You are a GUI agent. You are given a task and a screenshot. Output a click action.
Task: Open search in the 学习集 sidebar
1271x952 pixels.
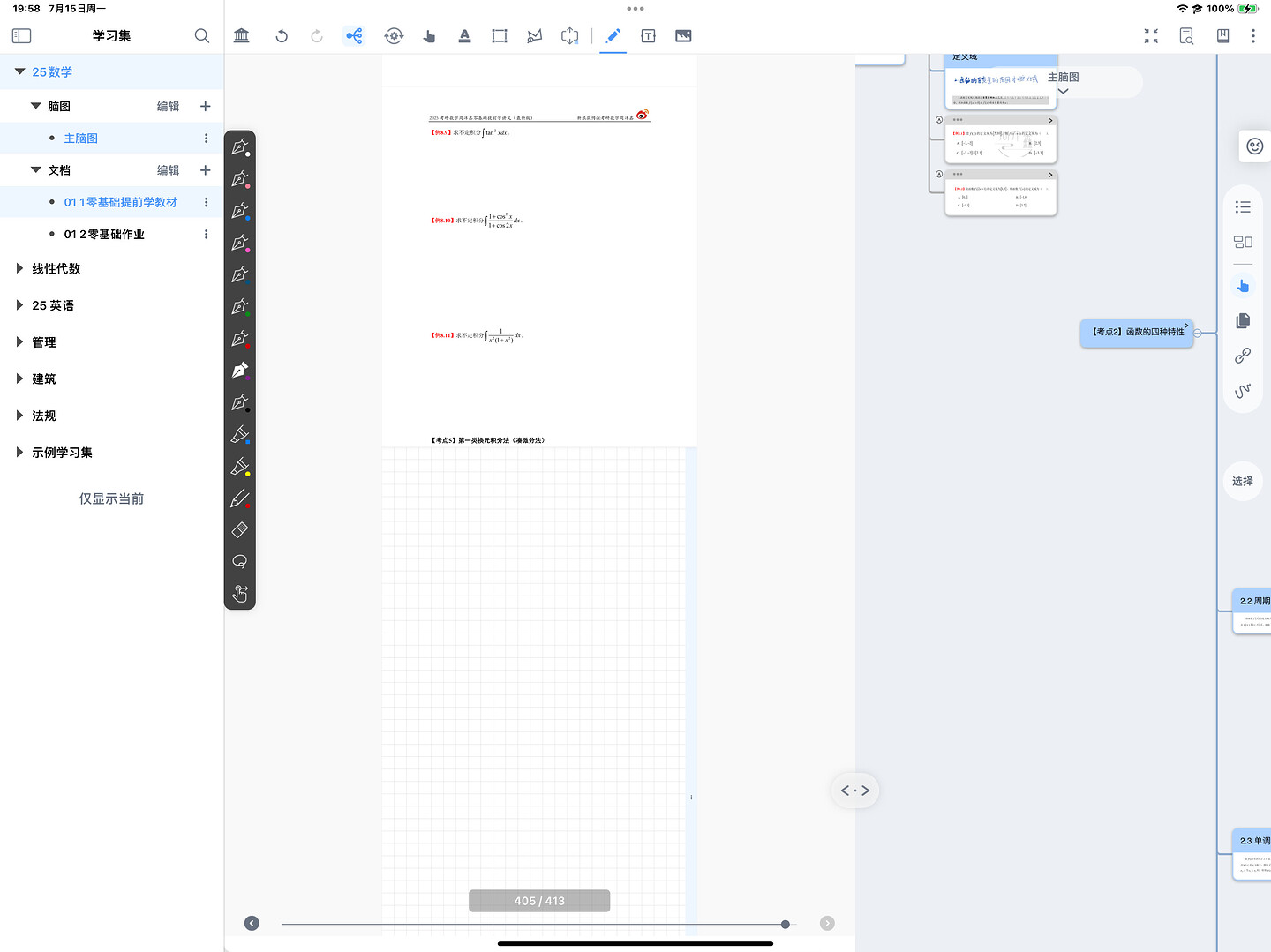tap(202, 35)
